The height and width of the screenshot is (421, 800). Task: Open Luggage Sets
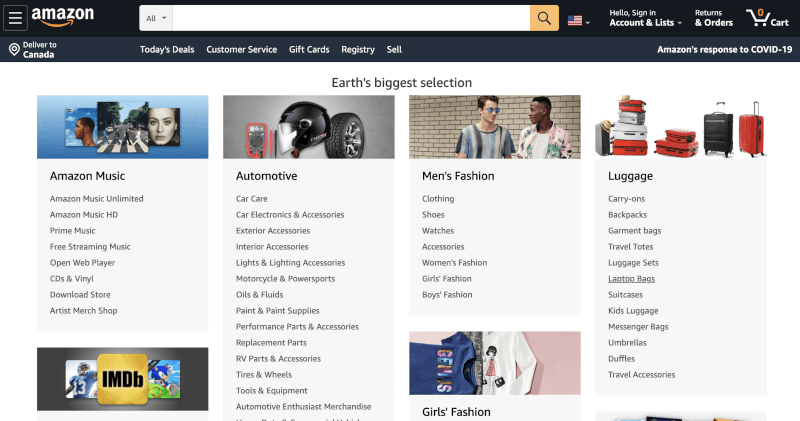633,263
